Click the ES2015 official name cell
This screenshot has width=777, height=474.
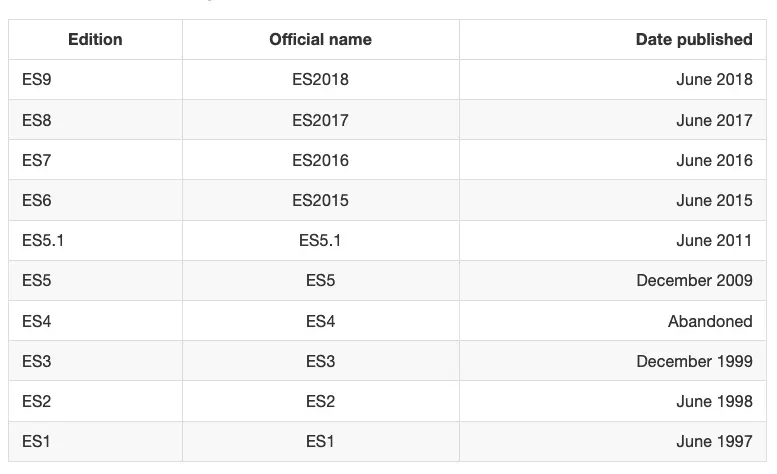pos(320,200)
